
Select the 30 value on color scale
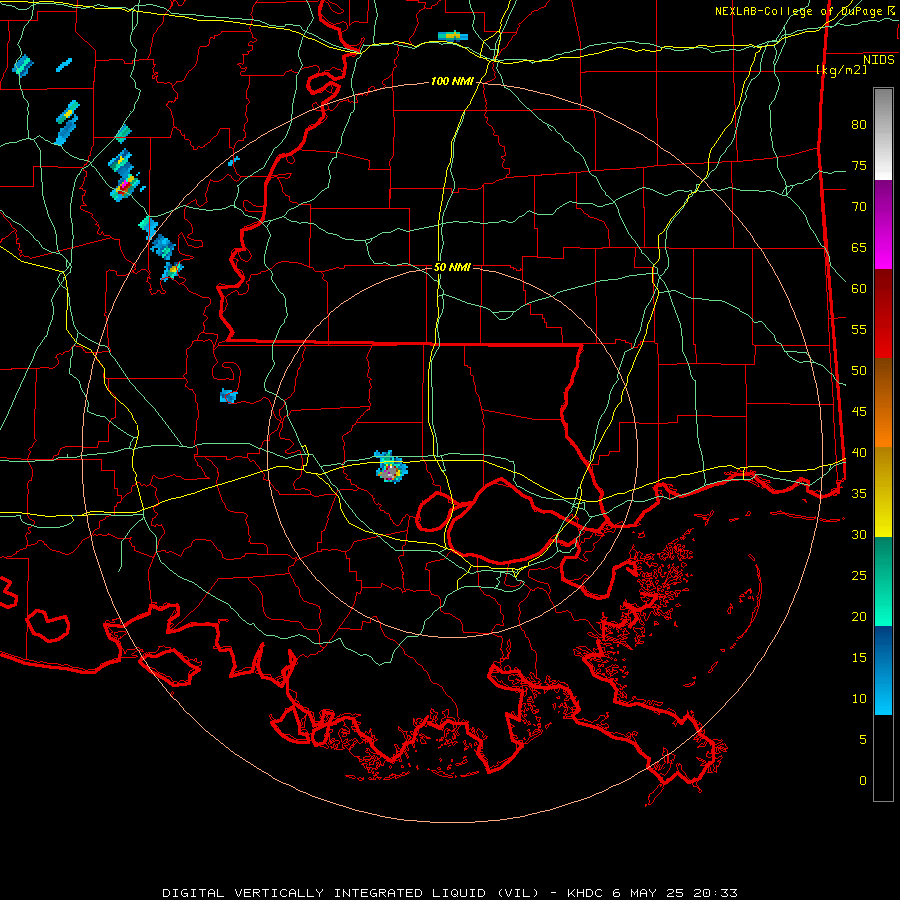click(x=859, y=534)
